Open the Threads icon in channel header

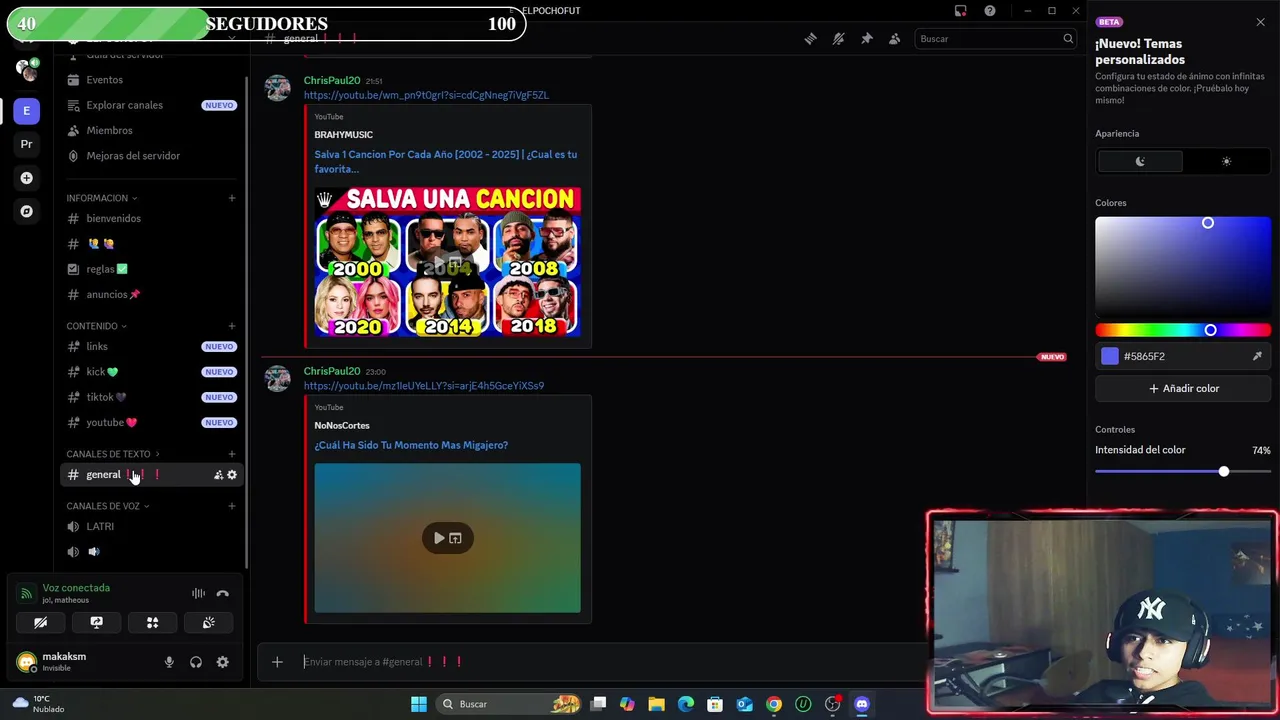pos(811,39)
